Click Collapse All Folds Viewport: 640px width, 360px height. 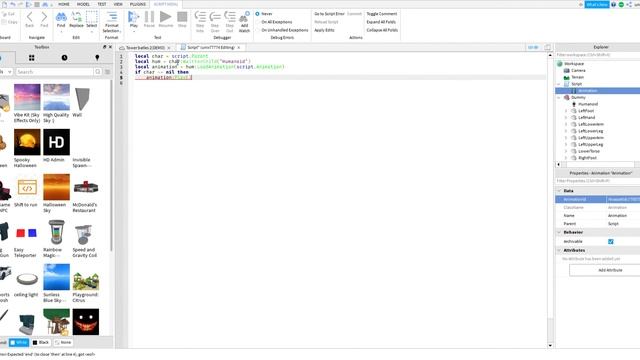382,30
